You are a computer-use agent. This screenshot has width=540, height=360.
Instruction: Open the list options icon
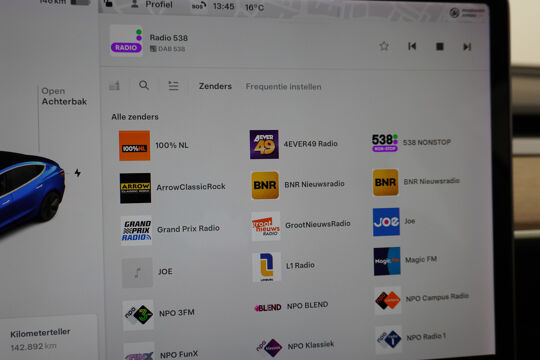173,85
